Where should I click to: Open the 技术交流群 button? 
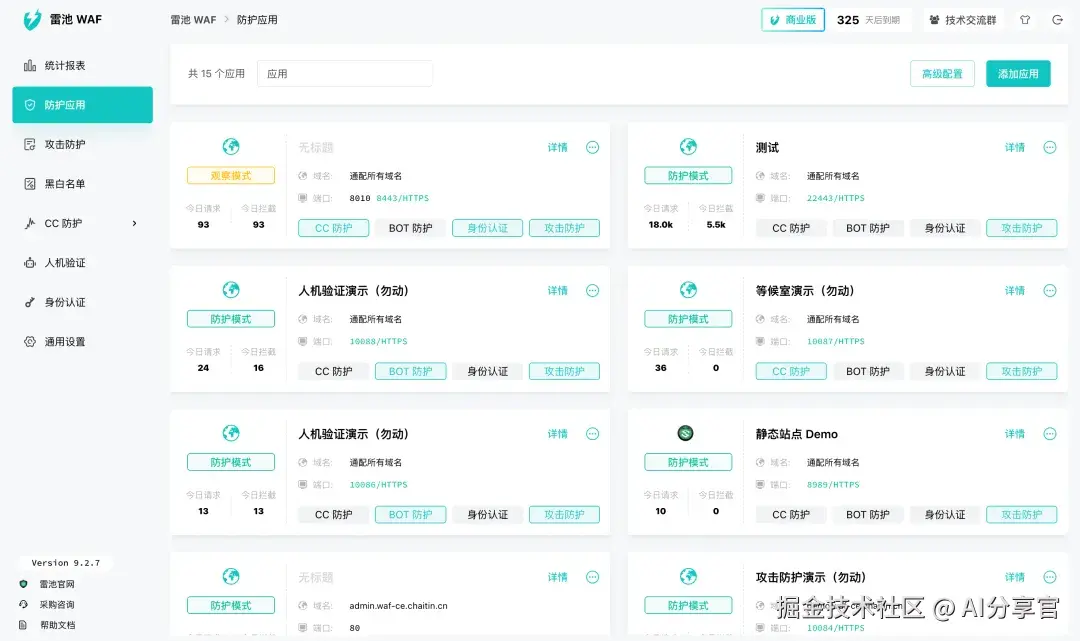[963, 20]
